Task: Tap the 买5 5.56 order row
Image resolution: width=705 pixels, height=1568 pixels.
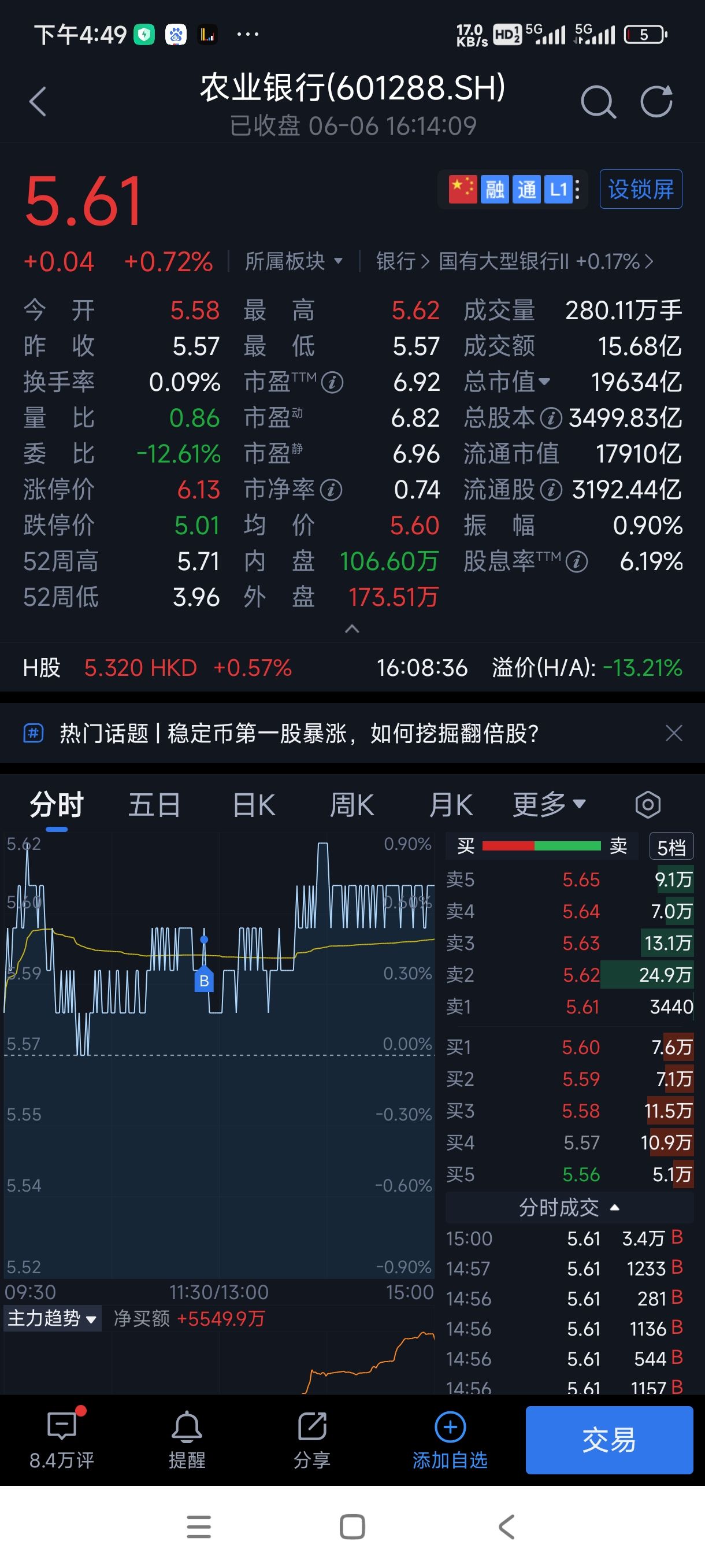Action: coord(569,1174)
